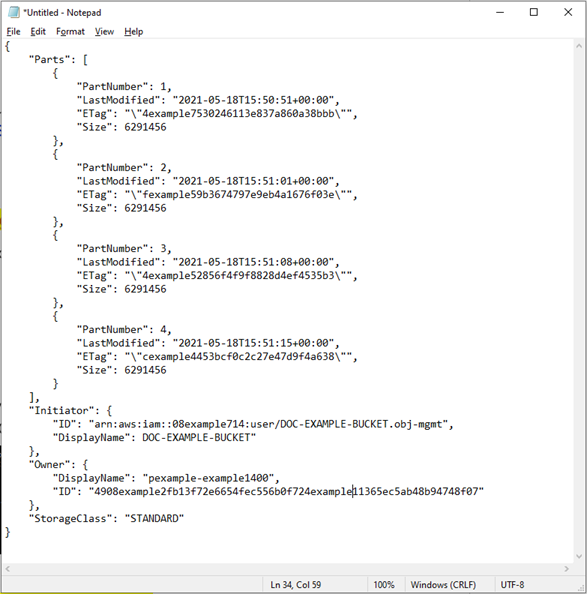Click the Owner ID 4908example line

(x=268, y=492)
